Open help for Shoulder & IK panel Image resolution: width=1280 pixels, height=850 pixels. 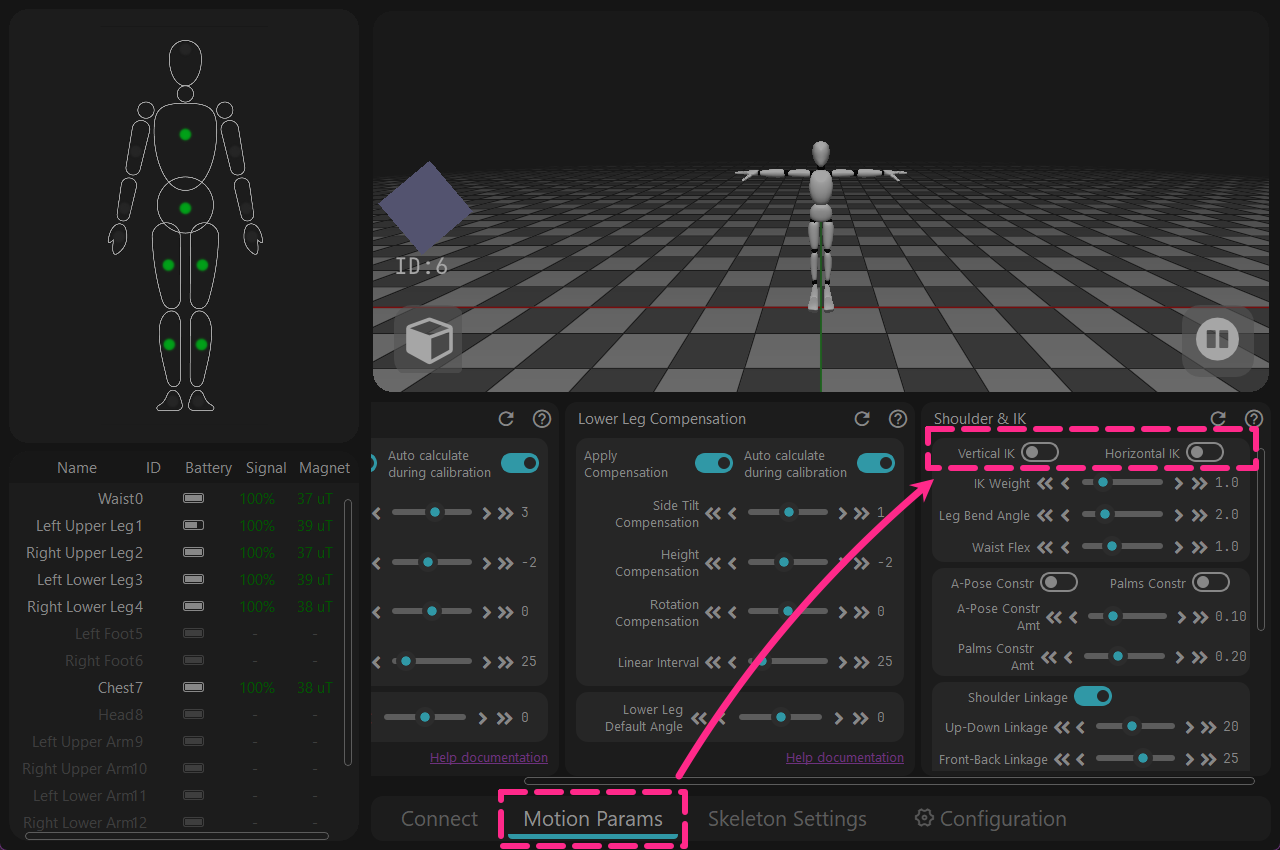coord(1254,419)
